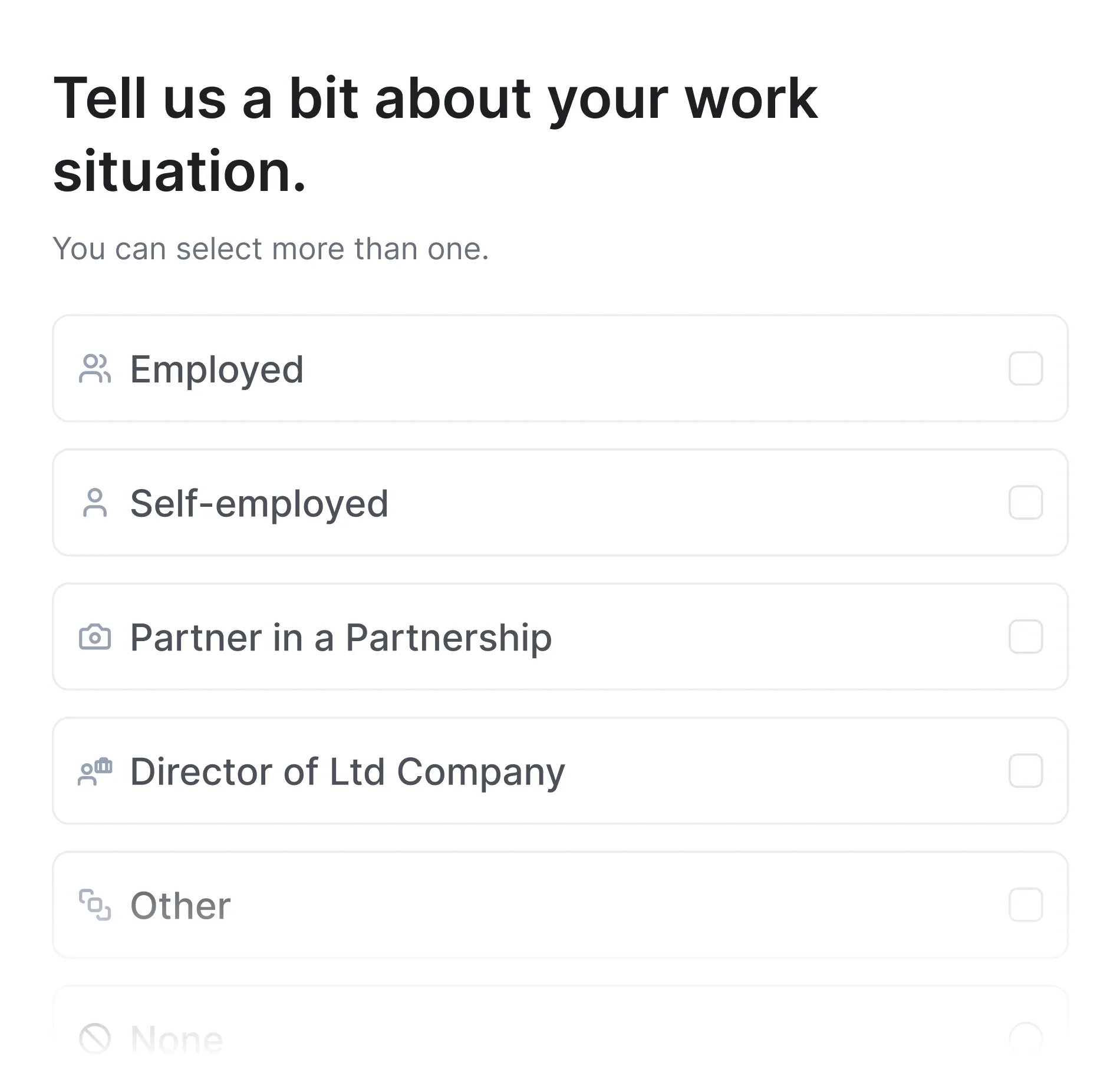
Task: Check the Self-employed checkbox
Action: (x=1026, y=503)
